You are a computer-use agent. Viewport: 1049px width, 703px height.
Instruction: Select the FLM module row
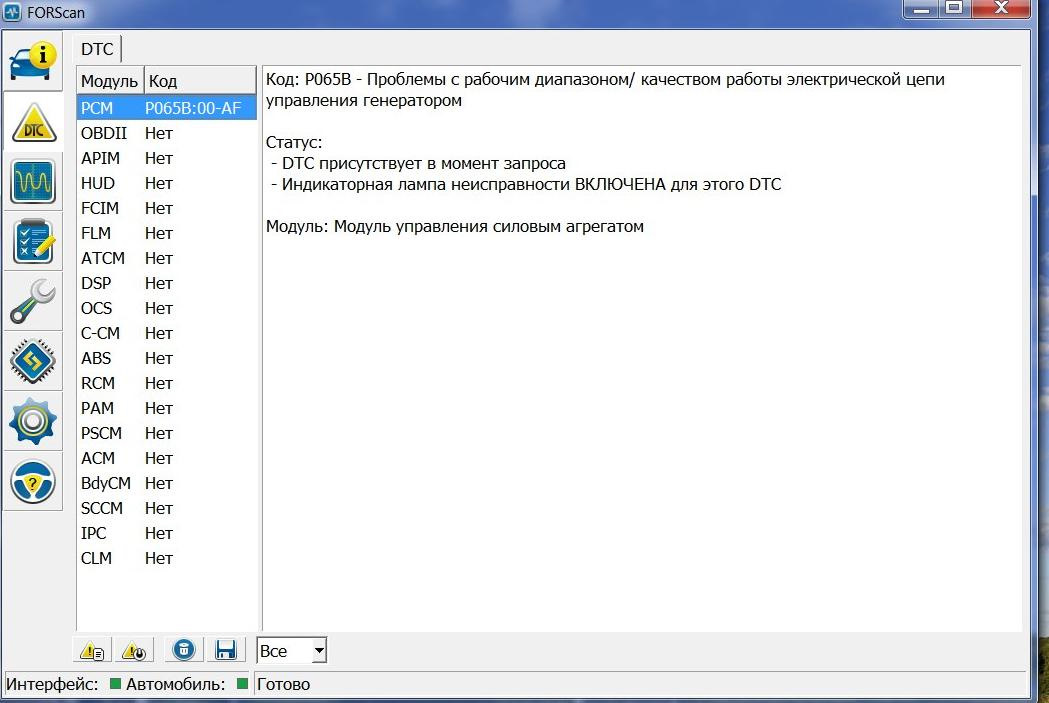click(x=167, y=233)
